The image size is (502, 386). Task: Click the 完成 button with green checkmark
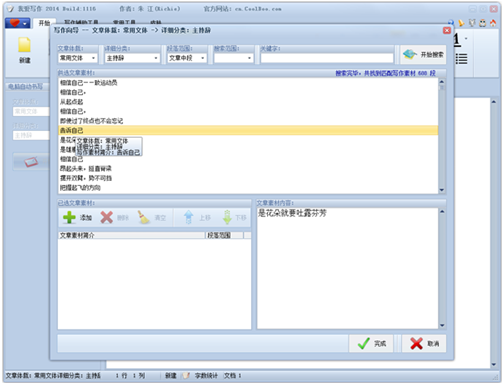click(x=371, y=344)
